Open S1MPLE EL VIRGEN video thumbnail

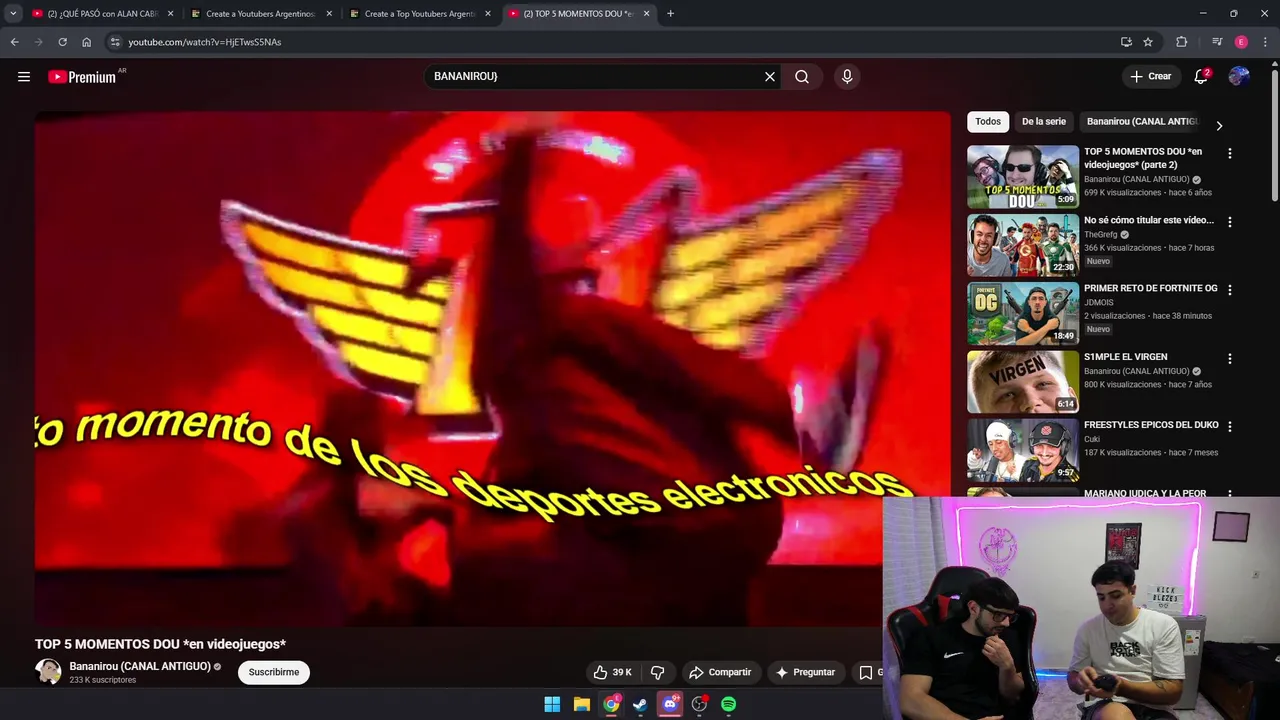click(1023, 382)
